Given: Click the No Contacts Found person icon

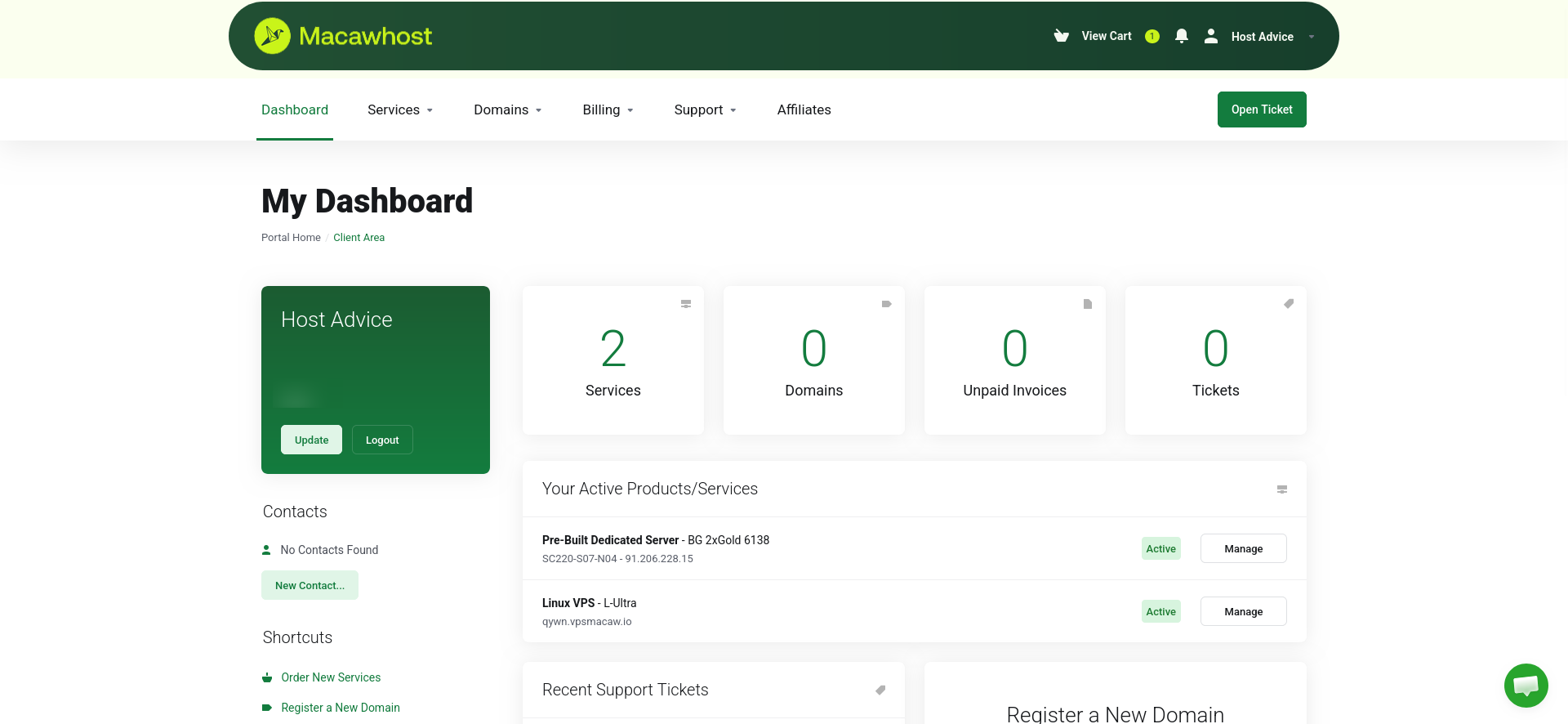Looking at the screenshot, I should coord(266,550).
